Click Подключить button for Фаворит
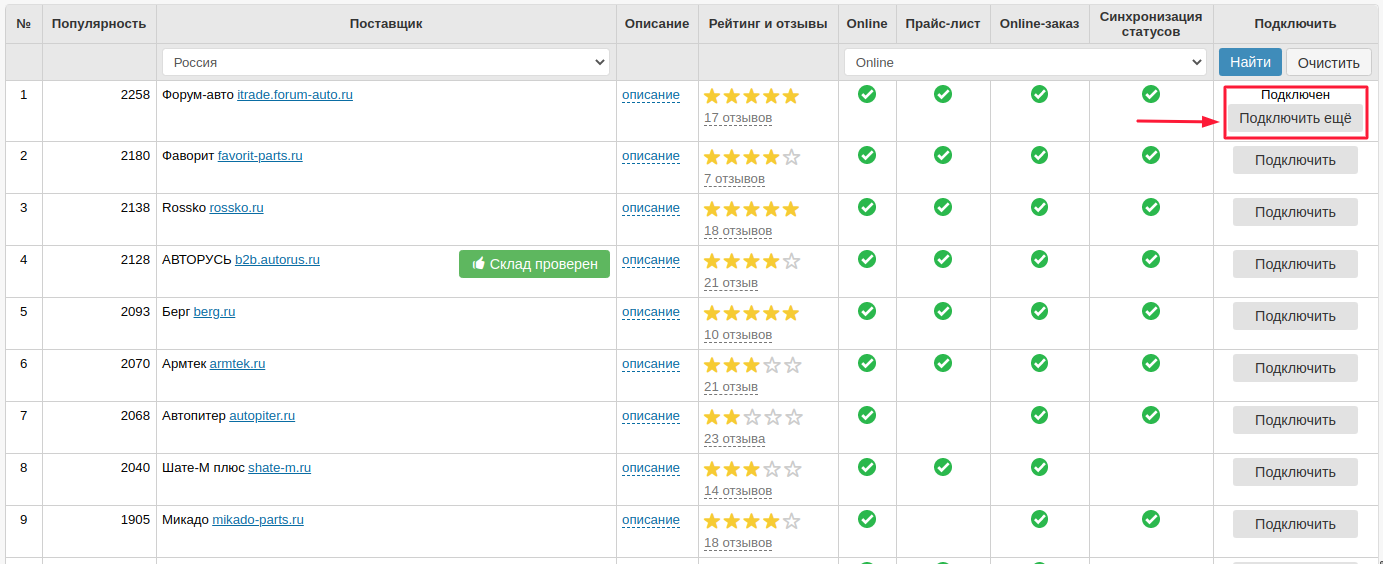This screenshot has height=564, width=1383. click(1295, 160)
